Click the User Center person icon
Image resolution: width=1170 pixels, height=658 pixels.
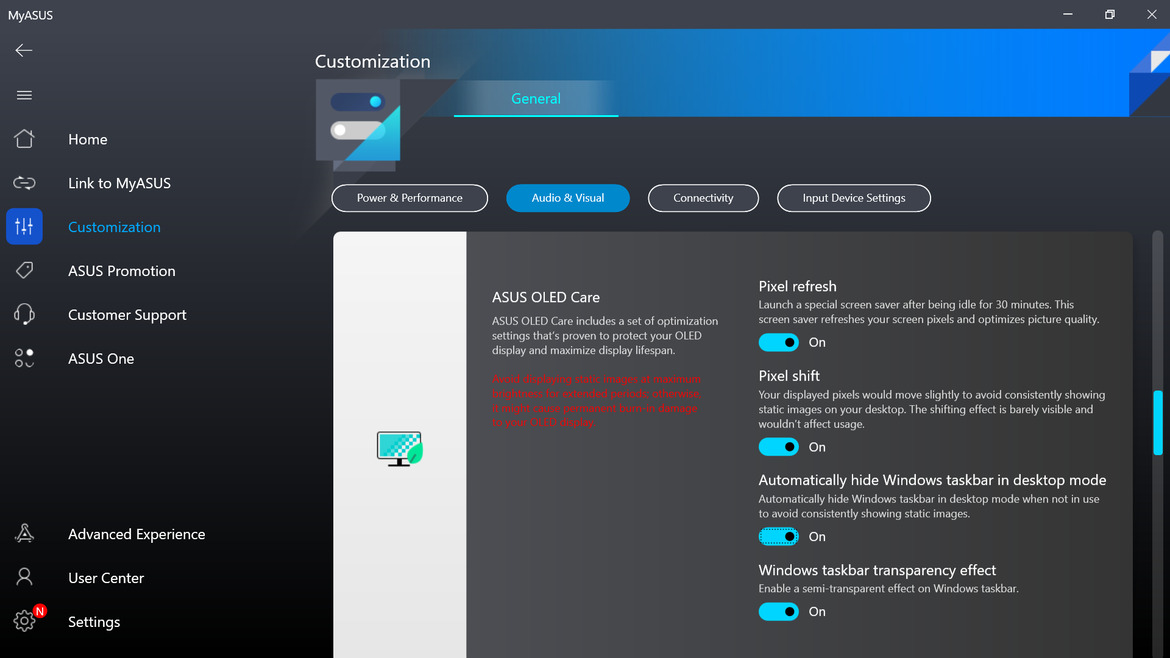click(x=24, y=577)
